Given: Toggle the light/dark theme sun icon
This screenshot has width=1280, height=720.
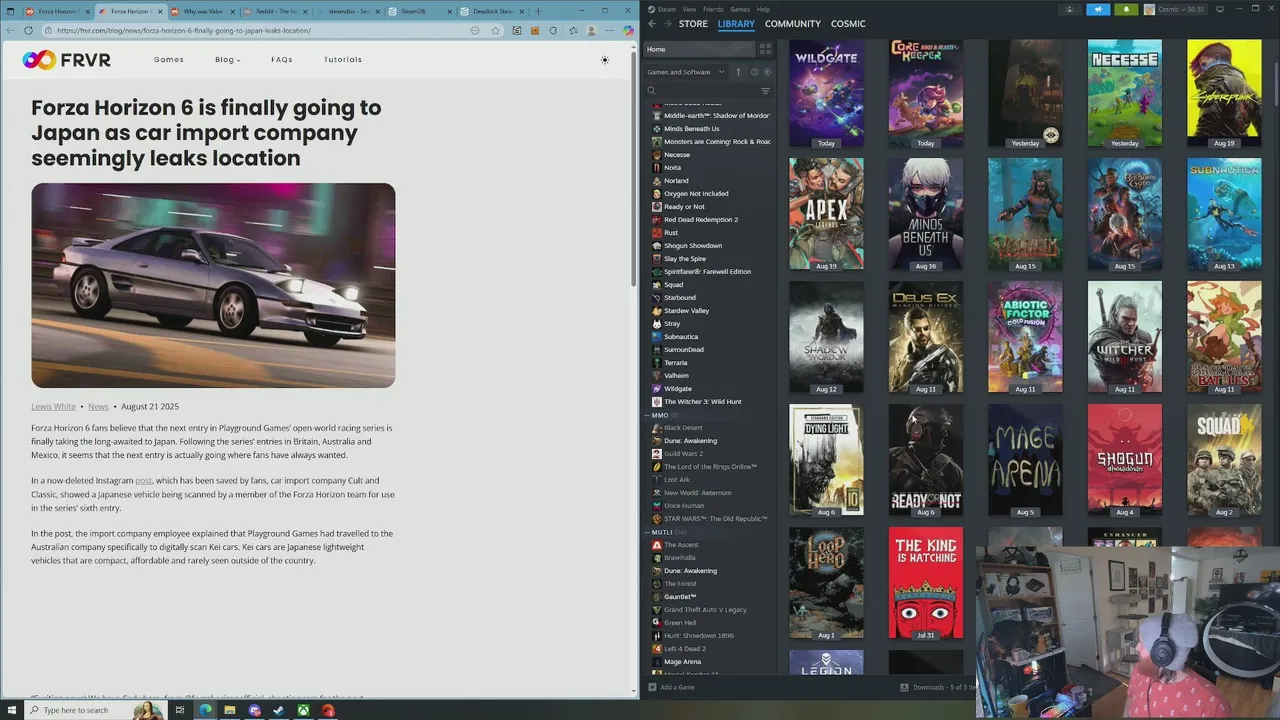Looking at the screenshot, I should 604,60.
